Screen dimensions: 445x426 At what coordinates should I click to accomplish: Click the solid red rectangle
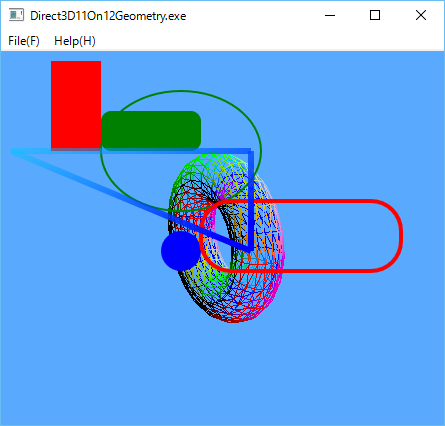click(x=76, y=105)
